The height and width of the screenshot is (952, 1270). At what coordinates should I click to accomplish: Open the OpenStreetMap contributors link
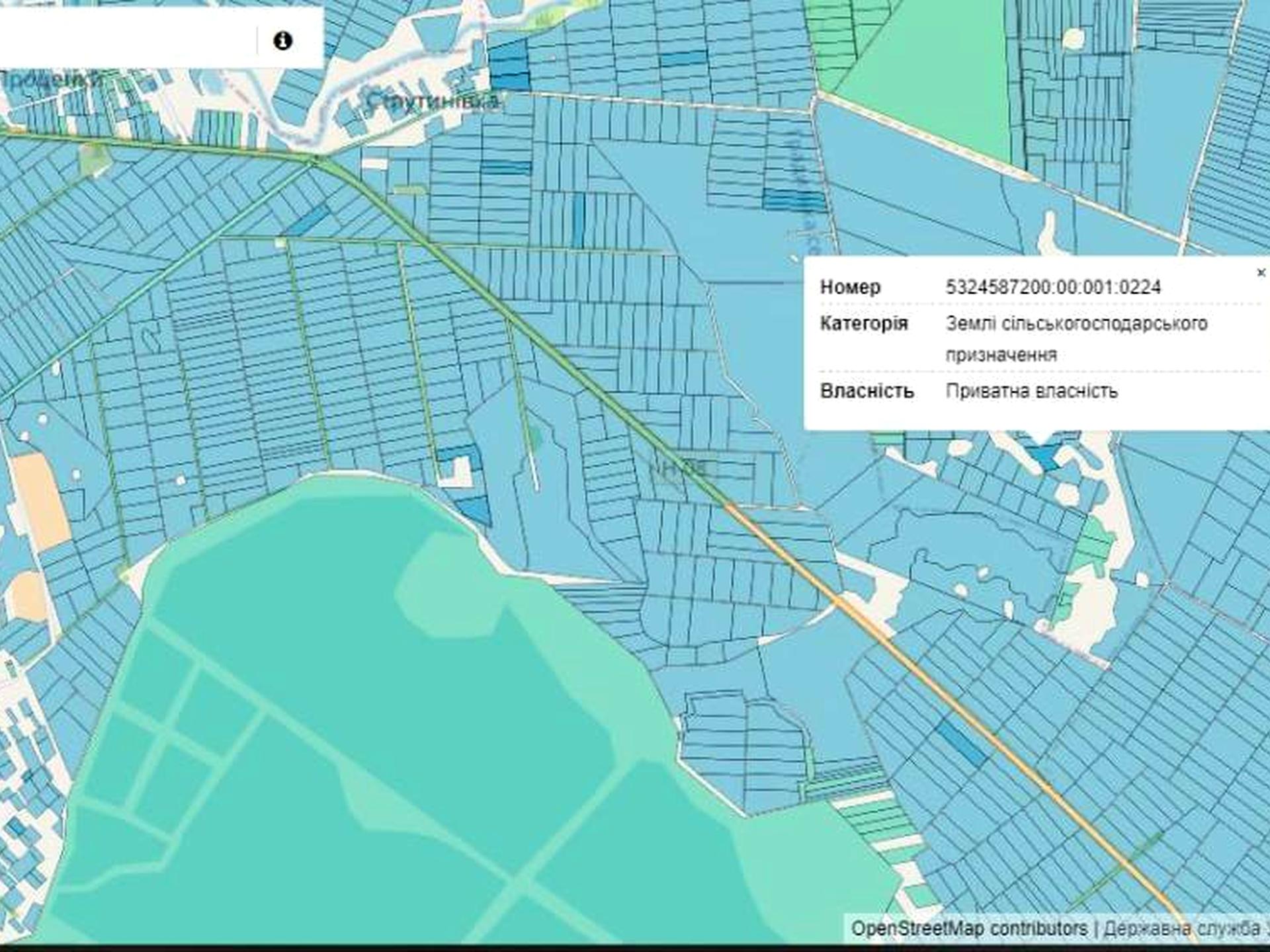[969, 928]
